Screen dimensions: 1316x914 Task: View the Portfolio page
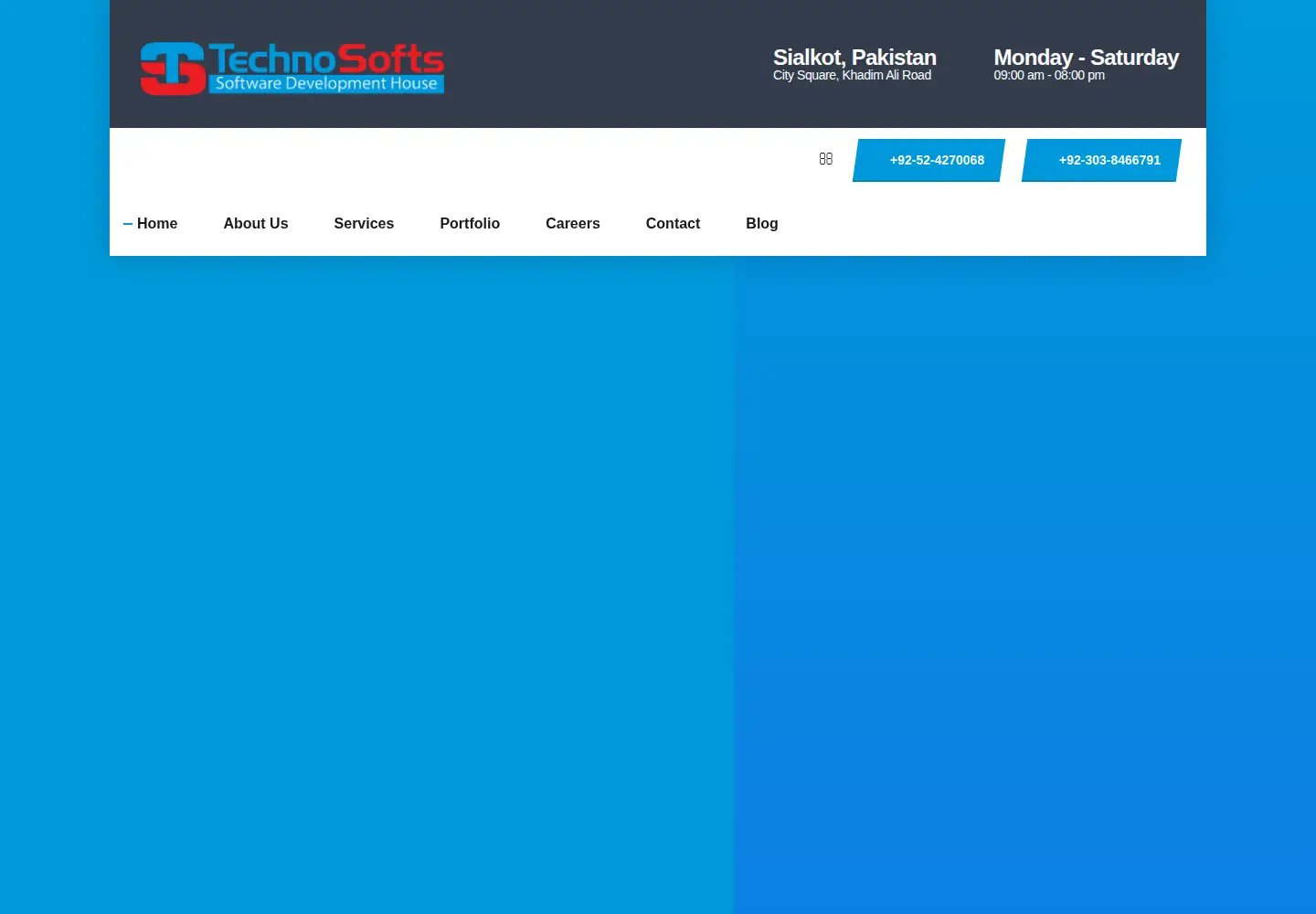470,224
